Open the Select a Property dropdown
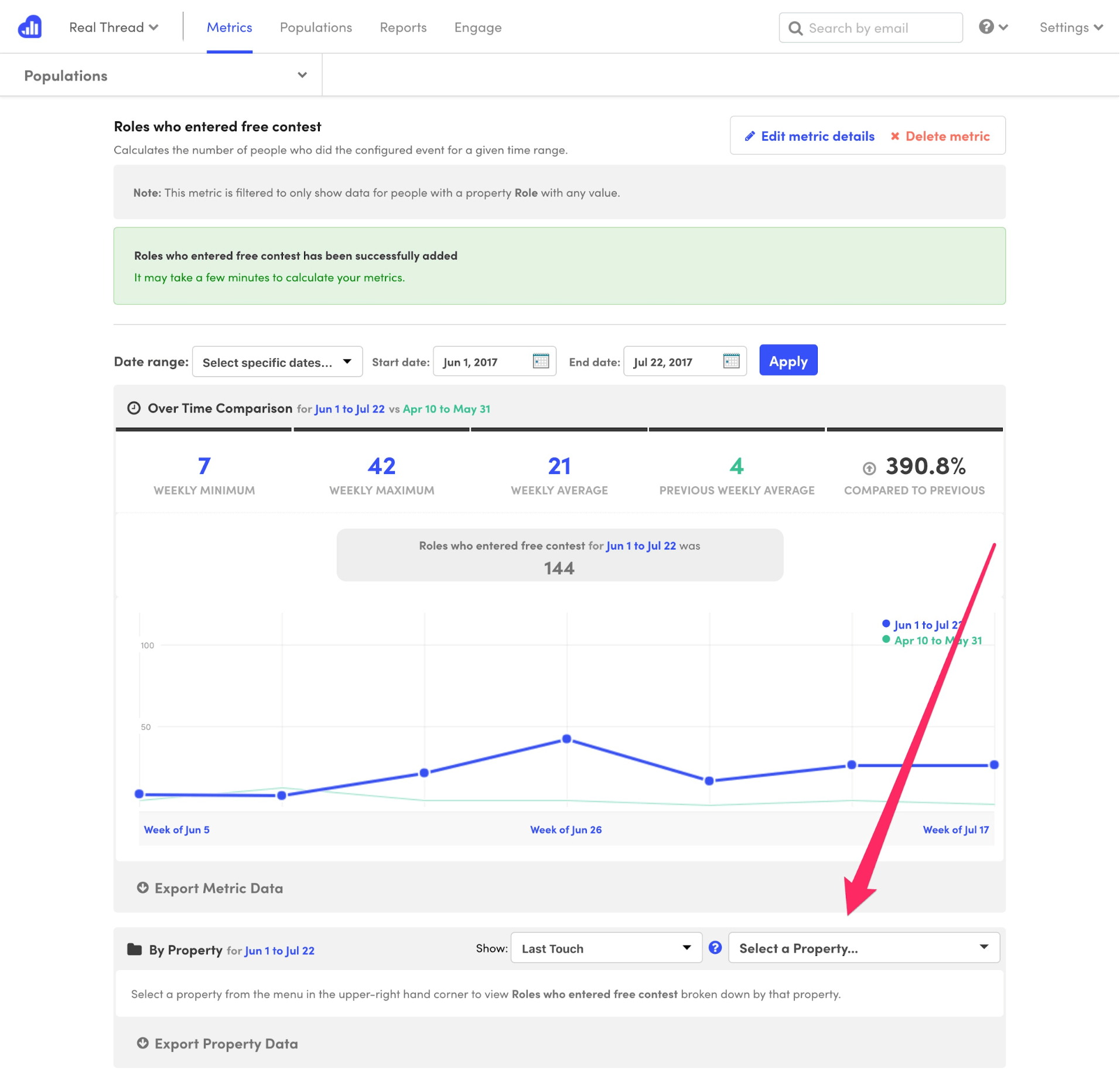 click(x=864, y=948)
